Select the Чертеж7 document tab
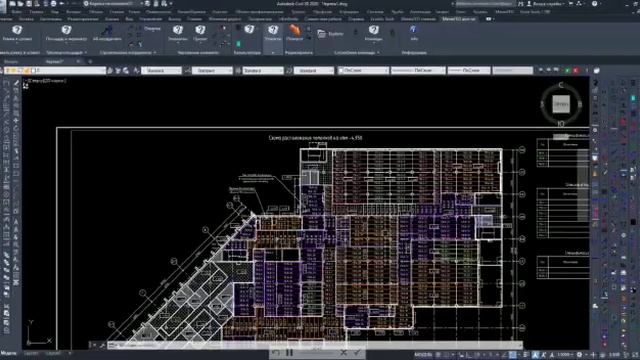 pos(54,62)
